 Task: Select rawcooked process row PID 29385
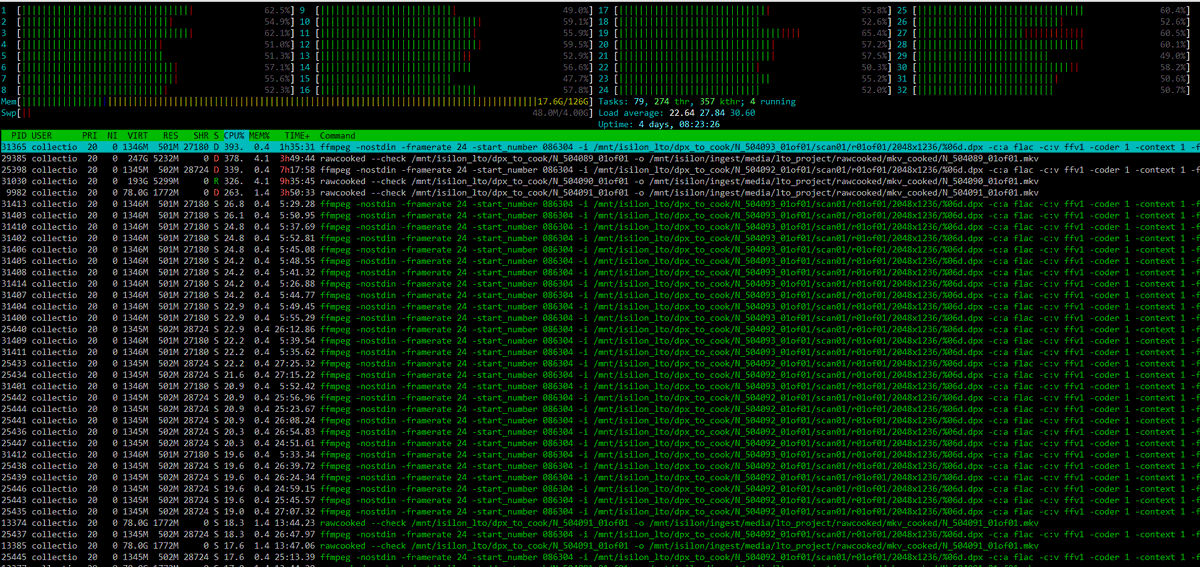coord(600,158)
